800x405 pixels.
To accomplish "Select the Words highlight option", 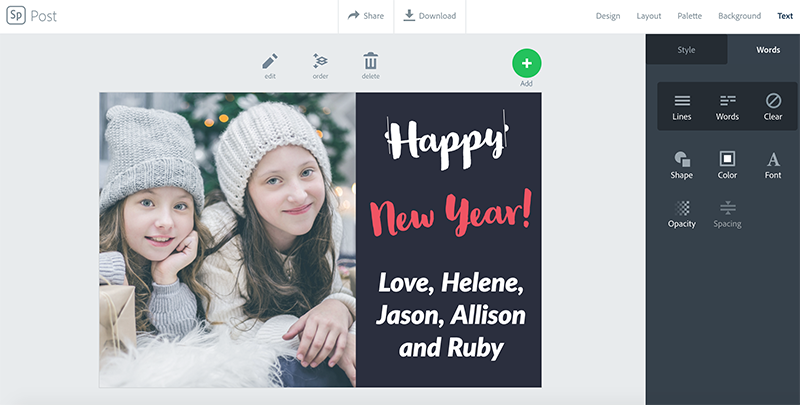I will click(727, 107).
